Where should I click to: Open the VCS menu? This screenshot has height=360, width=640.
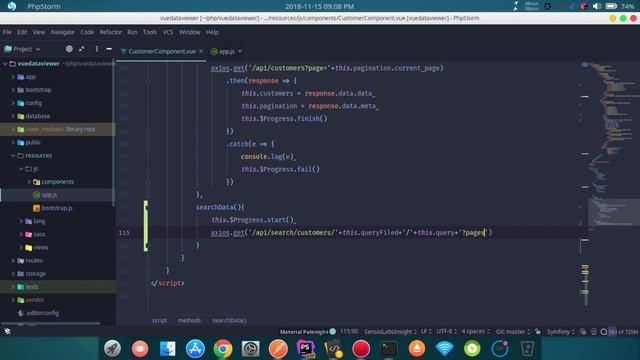click(168, 32)
